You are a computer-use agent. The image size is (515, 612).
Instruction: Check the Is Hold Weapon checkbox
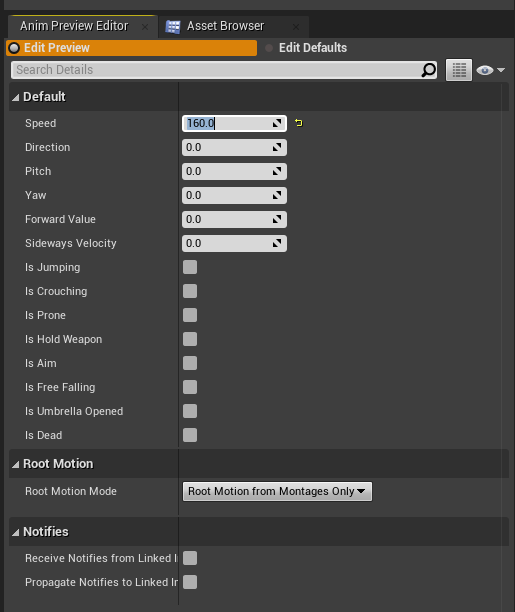coord(190,339)
